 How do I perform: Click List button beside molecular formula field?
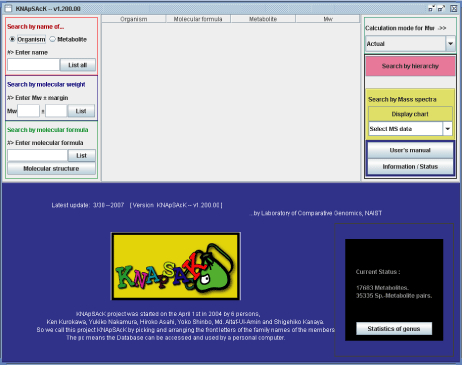pyautogui.click(x=81, y=156)
